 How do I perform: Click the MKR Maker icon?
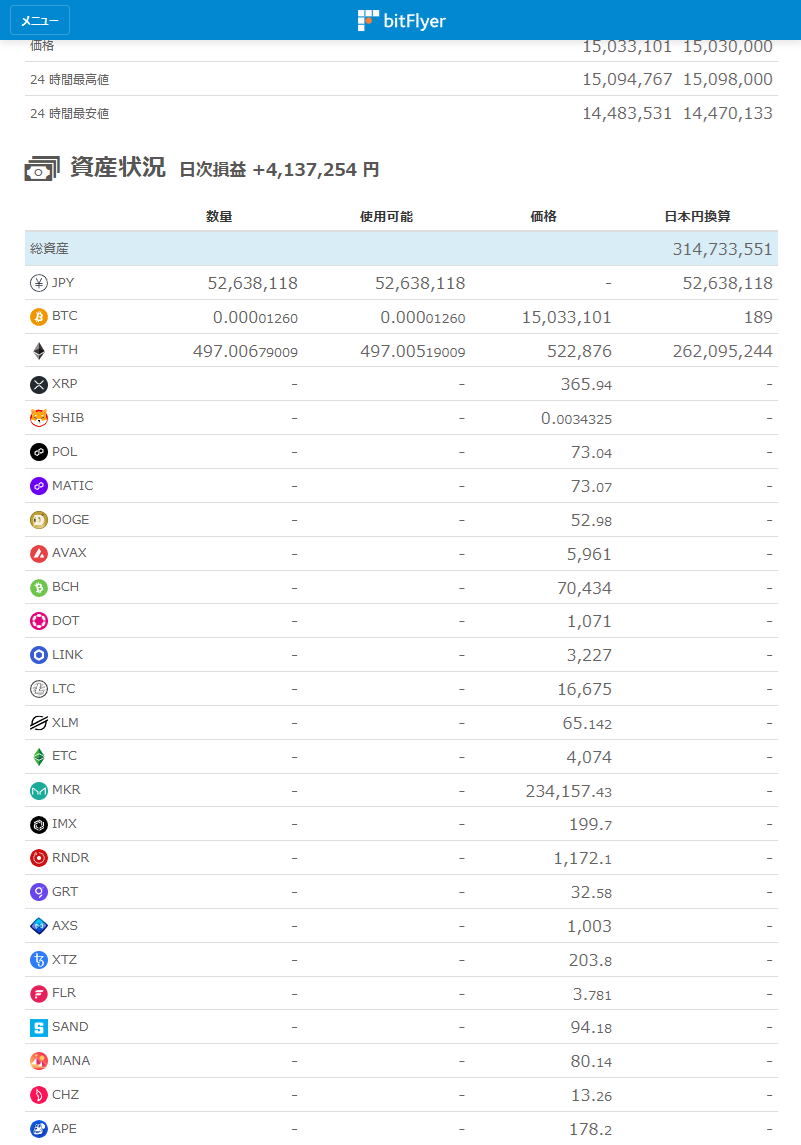[x=39, y=791]
